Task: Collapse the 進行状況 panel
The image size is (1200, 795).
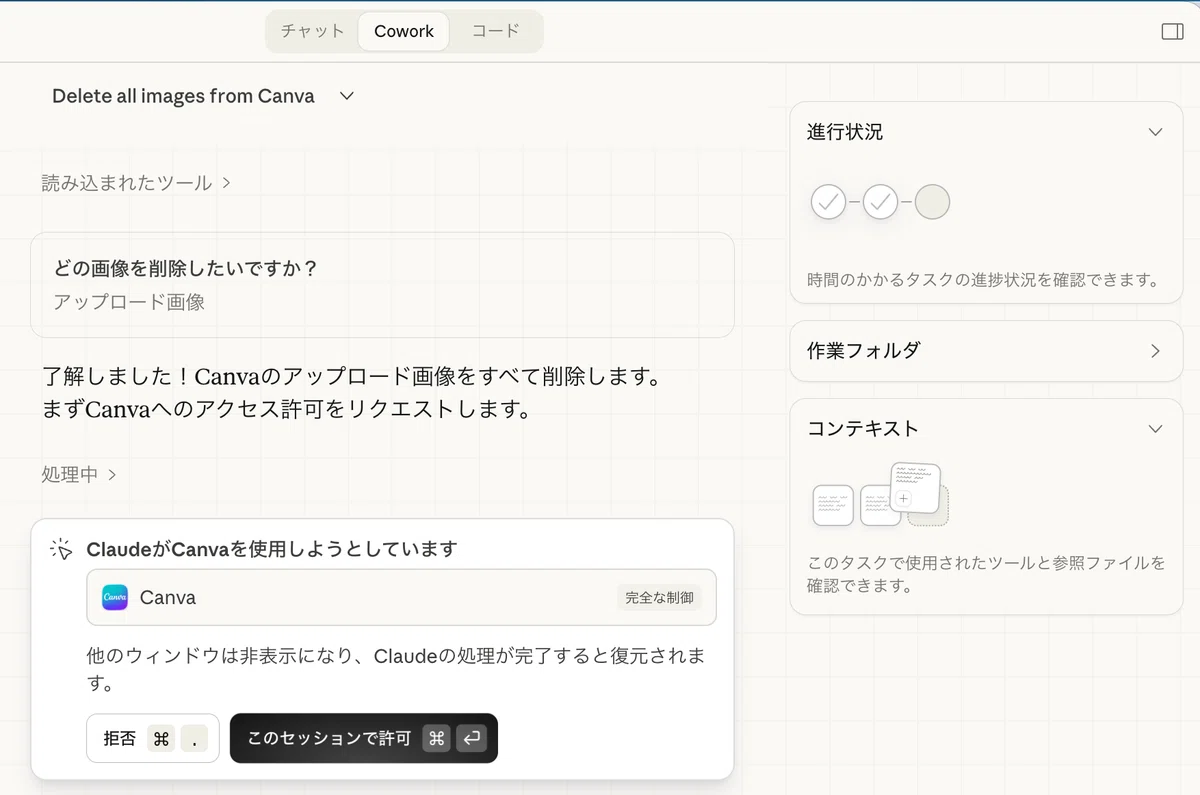Action: (1155, 132)
